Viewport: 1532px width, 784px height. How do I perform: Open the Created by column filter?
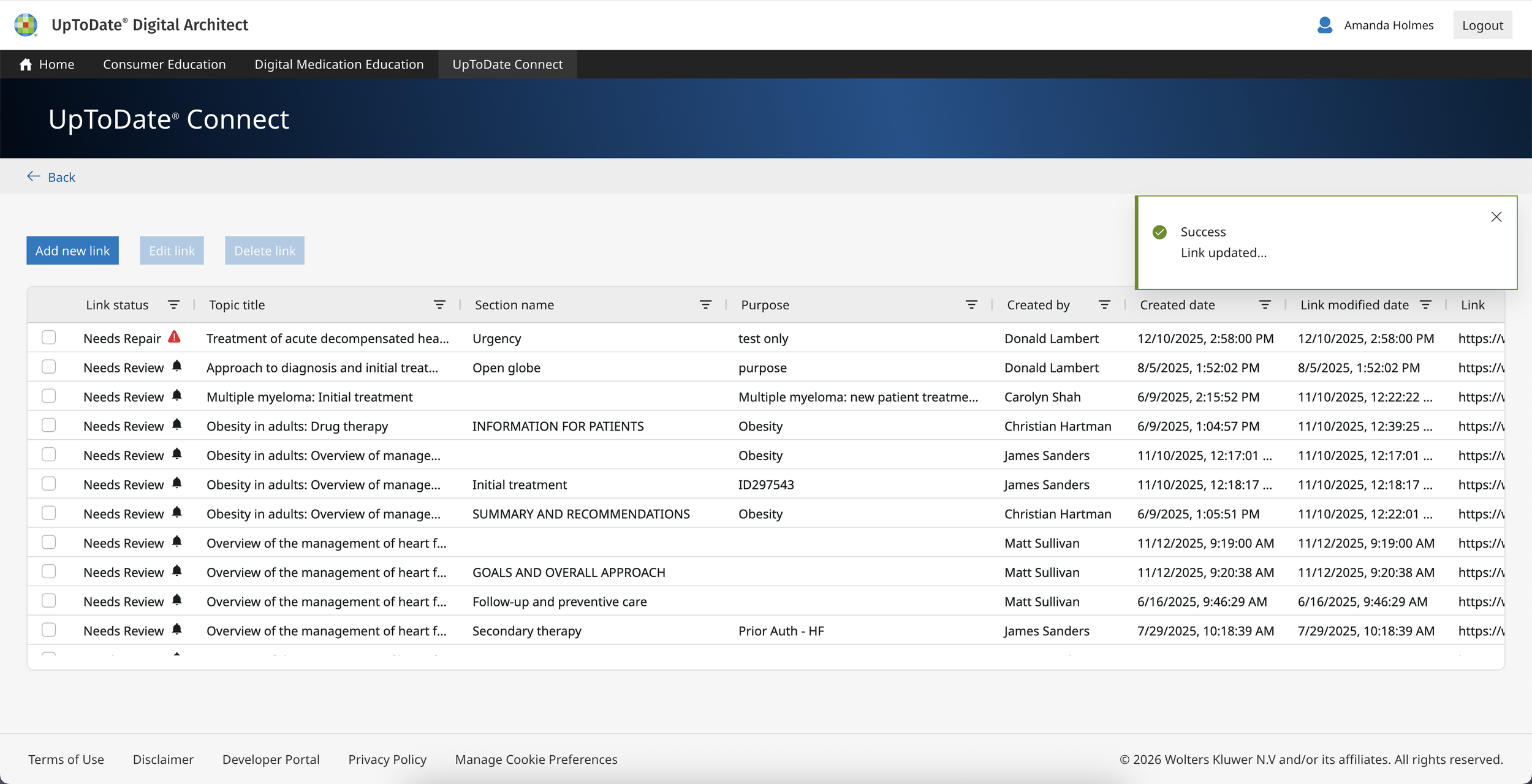click(1104, 304)
